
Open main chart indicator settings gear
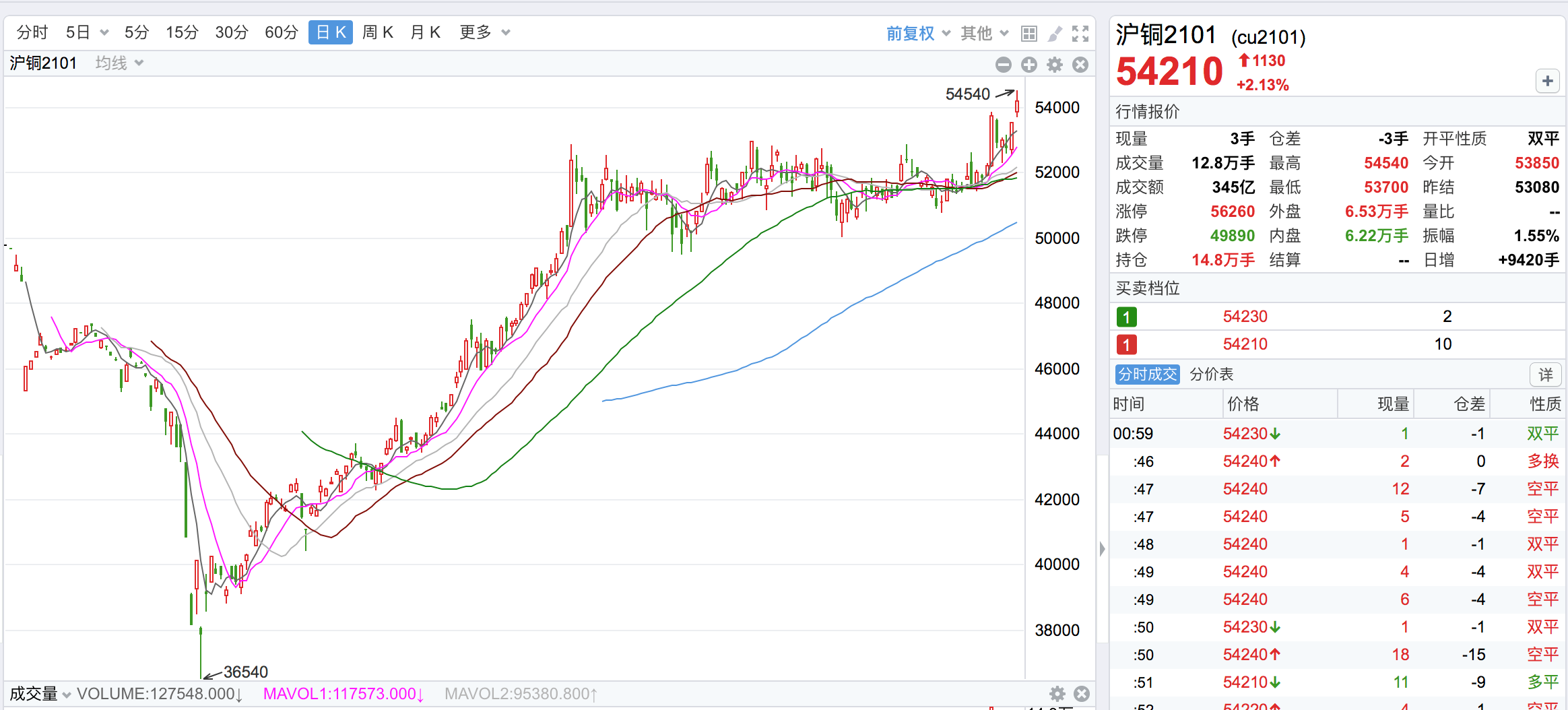pyautogui.click(x=1055, y=65)
